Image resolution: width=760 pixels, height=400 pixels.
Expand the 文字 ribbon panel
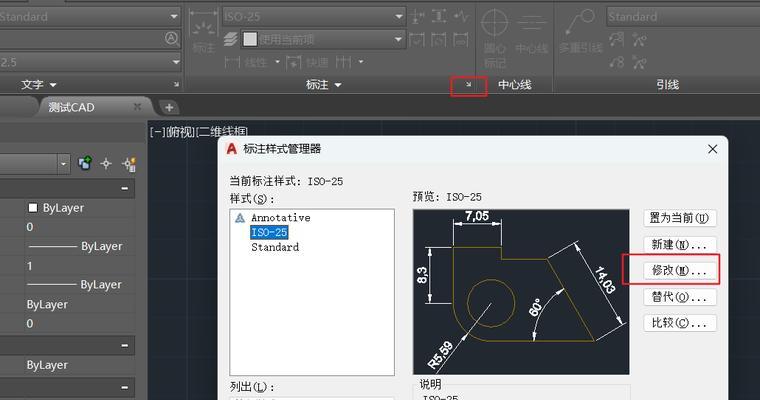tap(39, 85)
